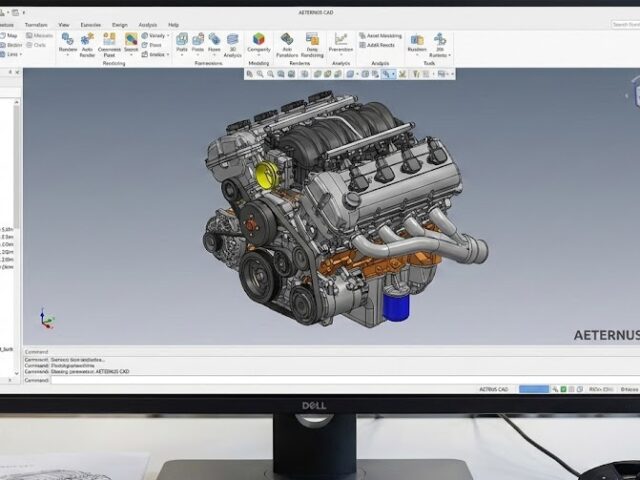Click the pin icon on the left panel header
This screenshot has width=640, height=480.
(x=11, y=72)
